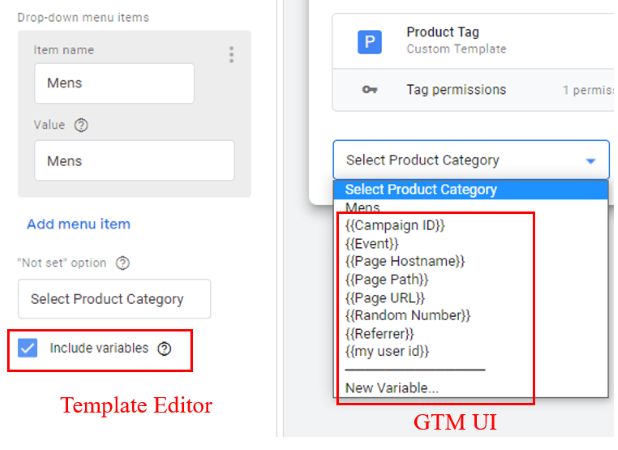Screen dimensions: 618x450
Task: Open the three-dot menu for menu item
Action: tap(231, 54)
